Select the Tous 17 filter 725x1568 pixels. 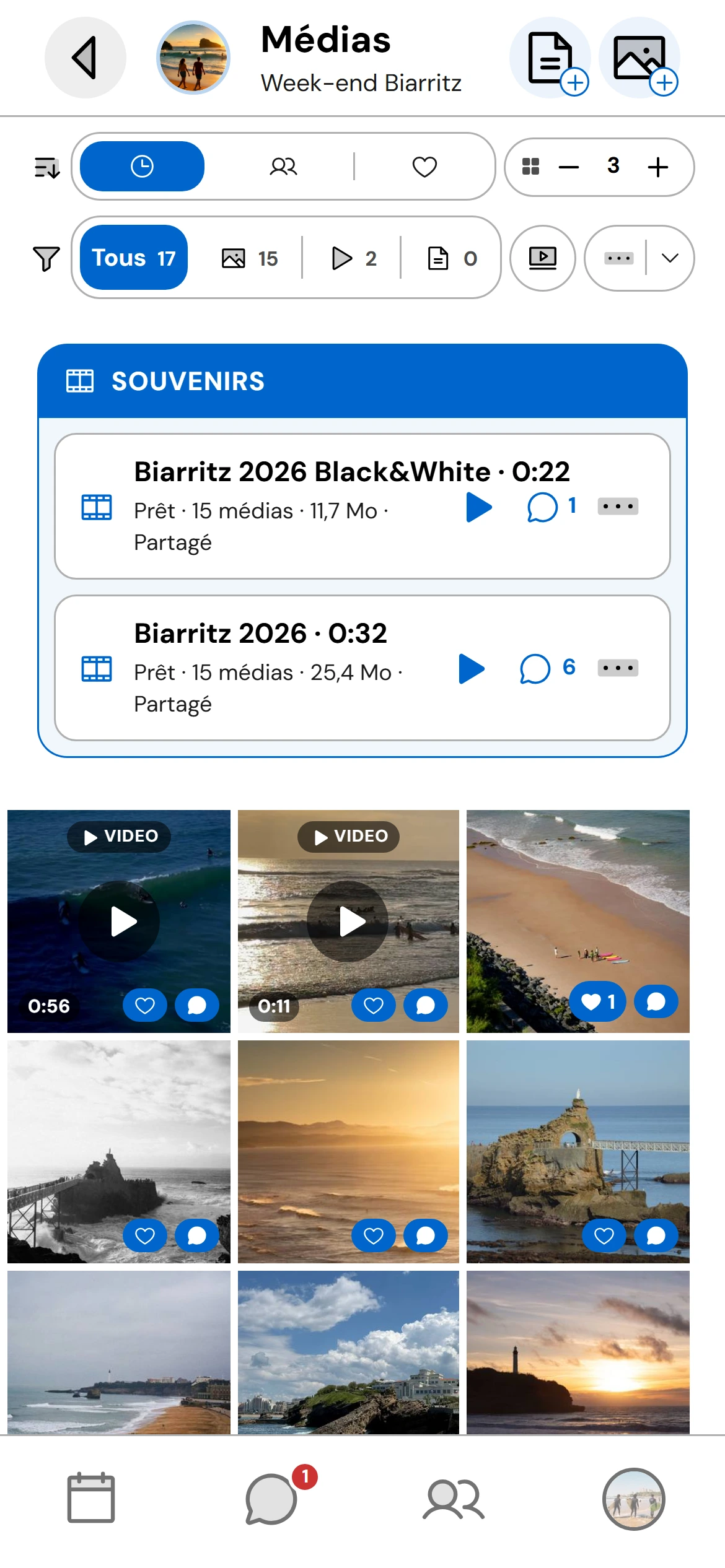coord(134,258)
